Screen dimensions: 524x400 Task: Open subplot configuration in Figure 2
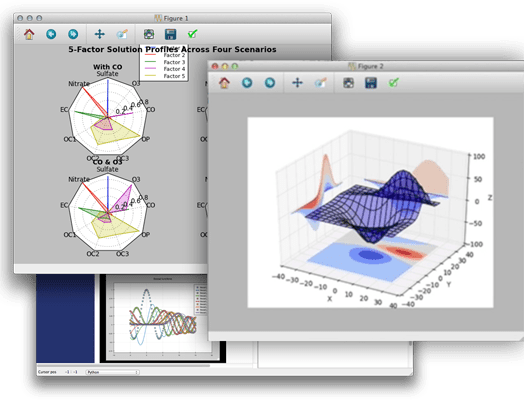pos(348,83)
